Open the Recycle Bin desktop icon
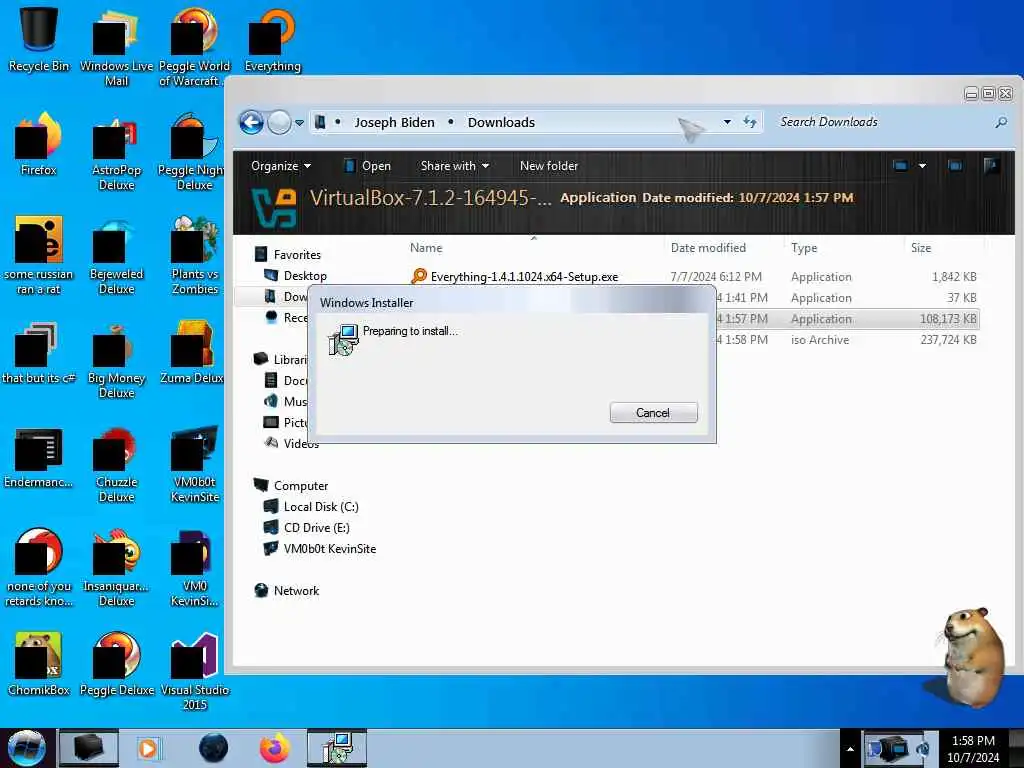 pyautogui.click(x=39, y=39)
